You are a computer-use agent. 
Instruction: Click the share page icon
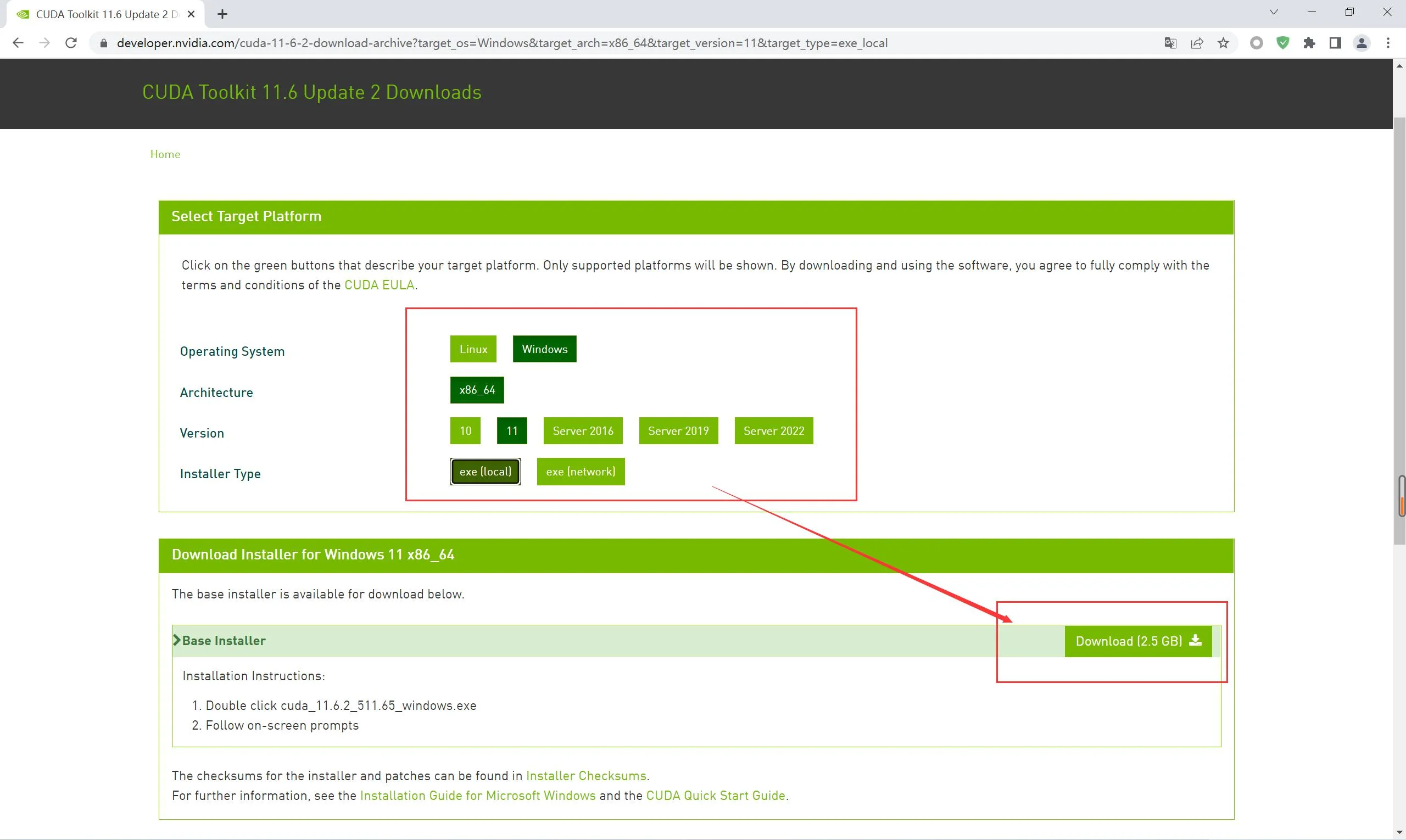(1197, 43)
